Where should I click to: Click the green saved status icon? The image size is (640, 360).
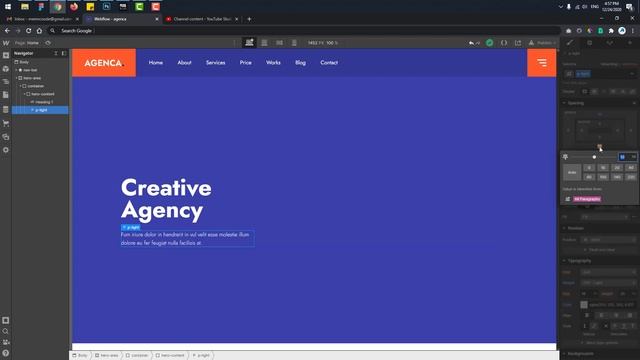489,43
